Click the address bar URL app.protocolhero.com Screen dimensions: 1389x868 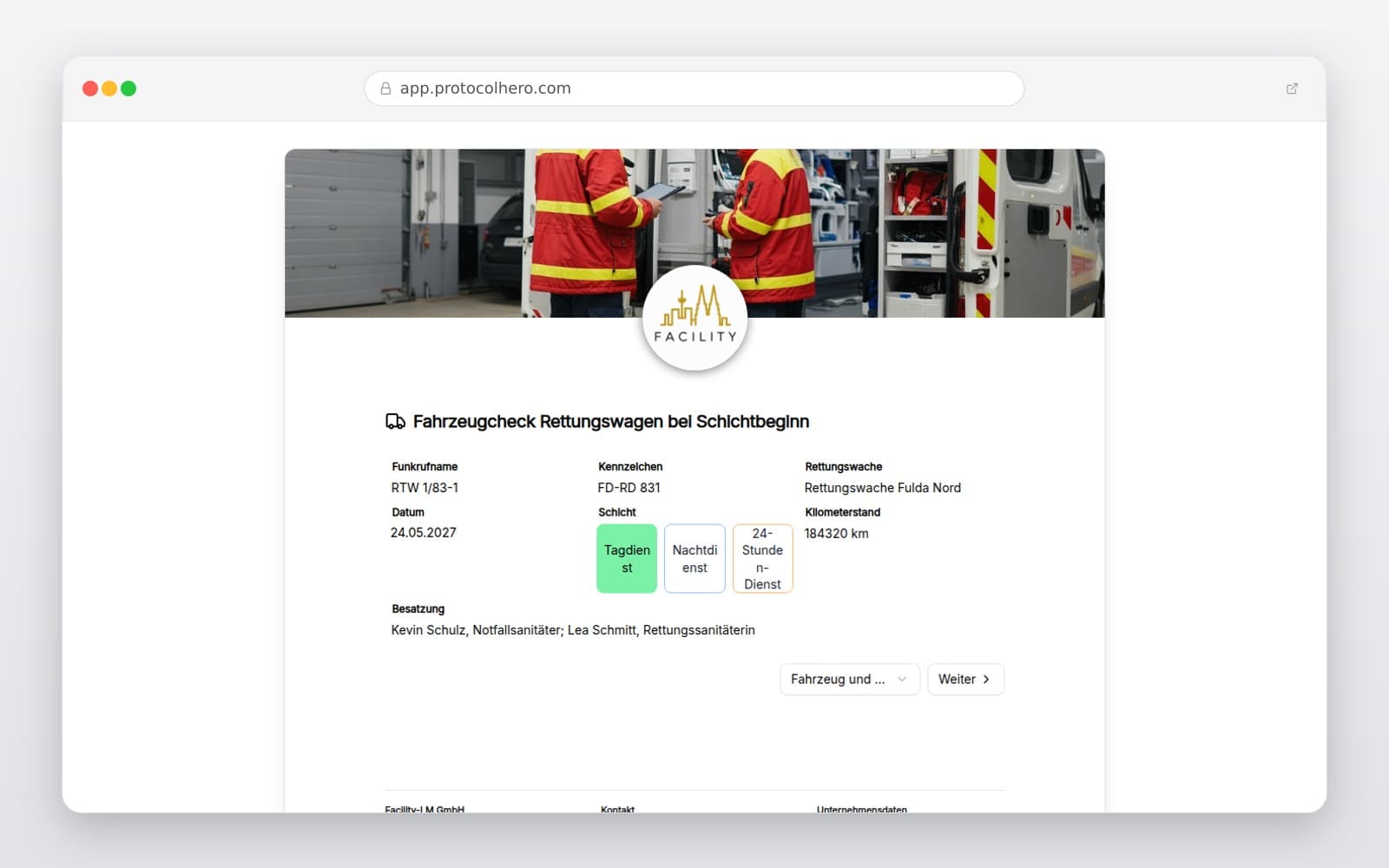(x=485, y=89)
